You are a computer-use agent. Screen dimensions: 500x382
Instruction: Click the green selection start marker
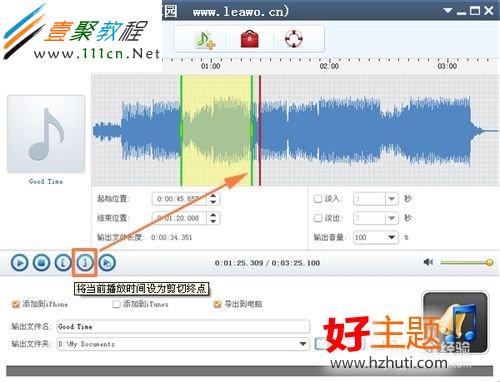(182, 130)
